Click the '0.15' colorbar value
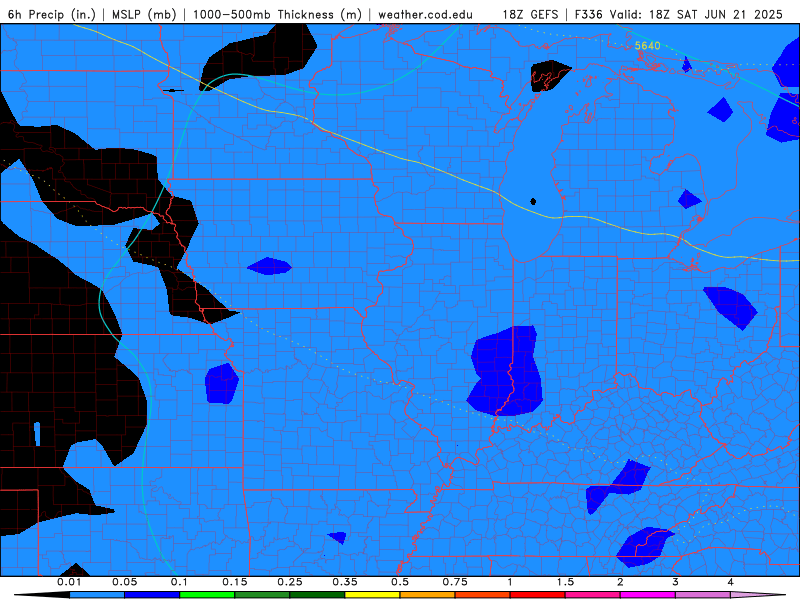The width and height of the screenshot is (800, 600). 235,582
